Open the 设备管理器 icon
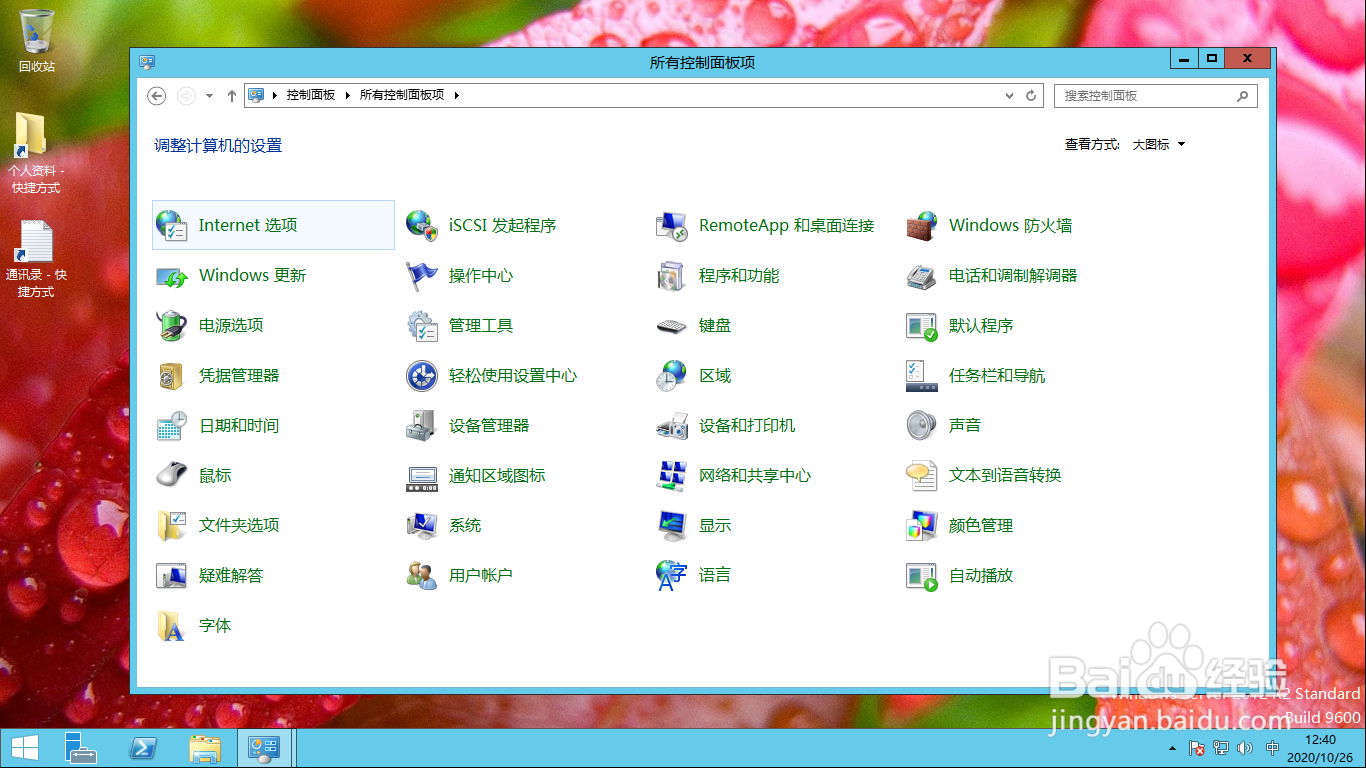 [x=422, y=426]
